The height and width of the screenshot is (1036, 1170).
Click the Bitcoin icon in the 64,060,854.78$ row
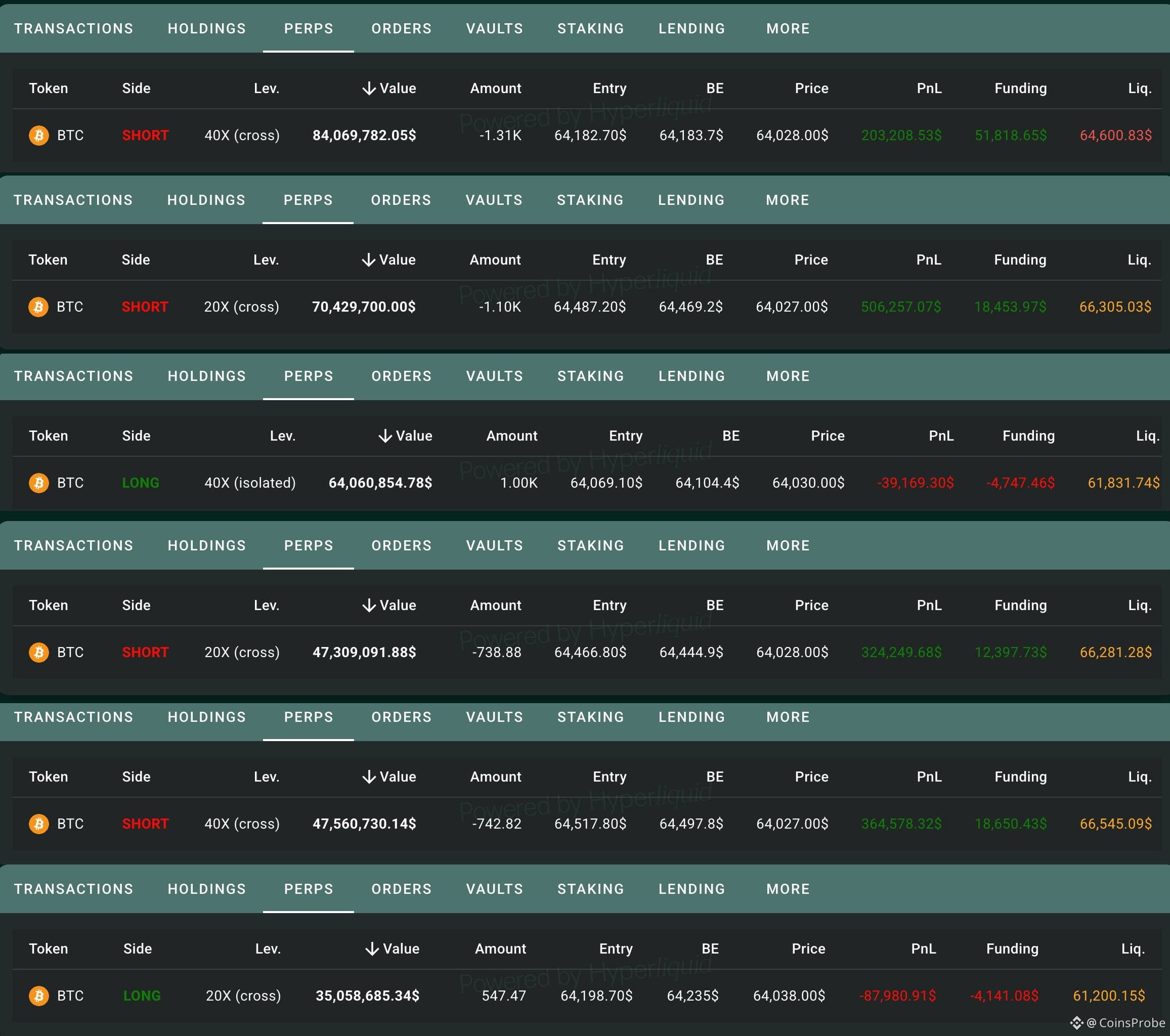pyautogui.click(x=39, y=483)
